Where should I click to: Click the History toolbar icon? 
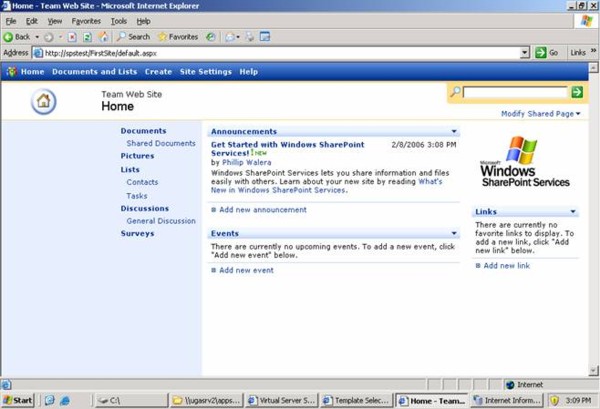click(210, 37)
